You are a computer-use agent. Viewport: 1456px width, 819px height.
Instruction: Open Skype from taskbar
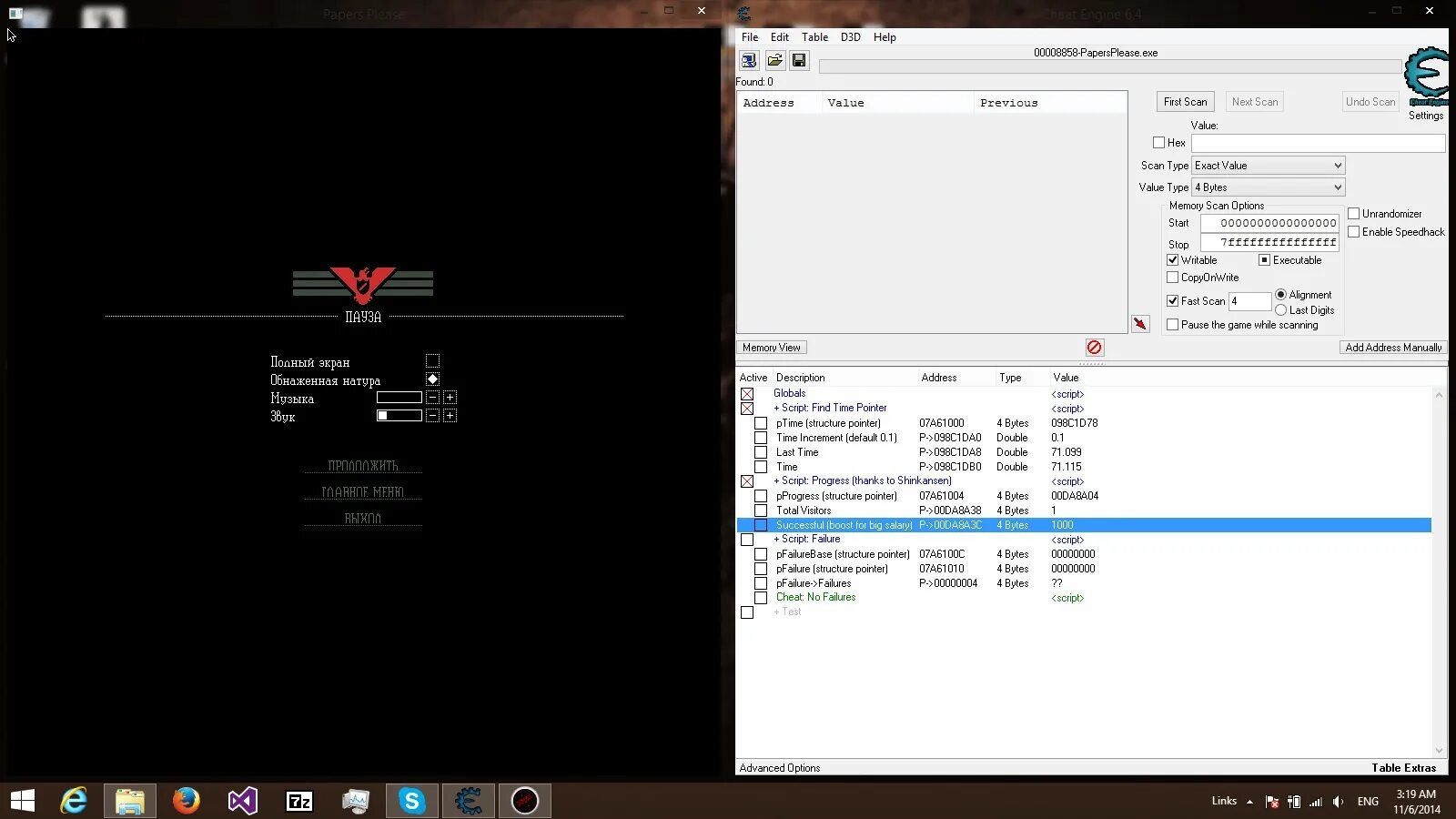[x=412, y=801]
